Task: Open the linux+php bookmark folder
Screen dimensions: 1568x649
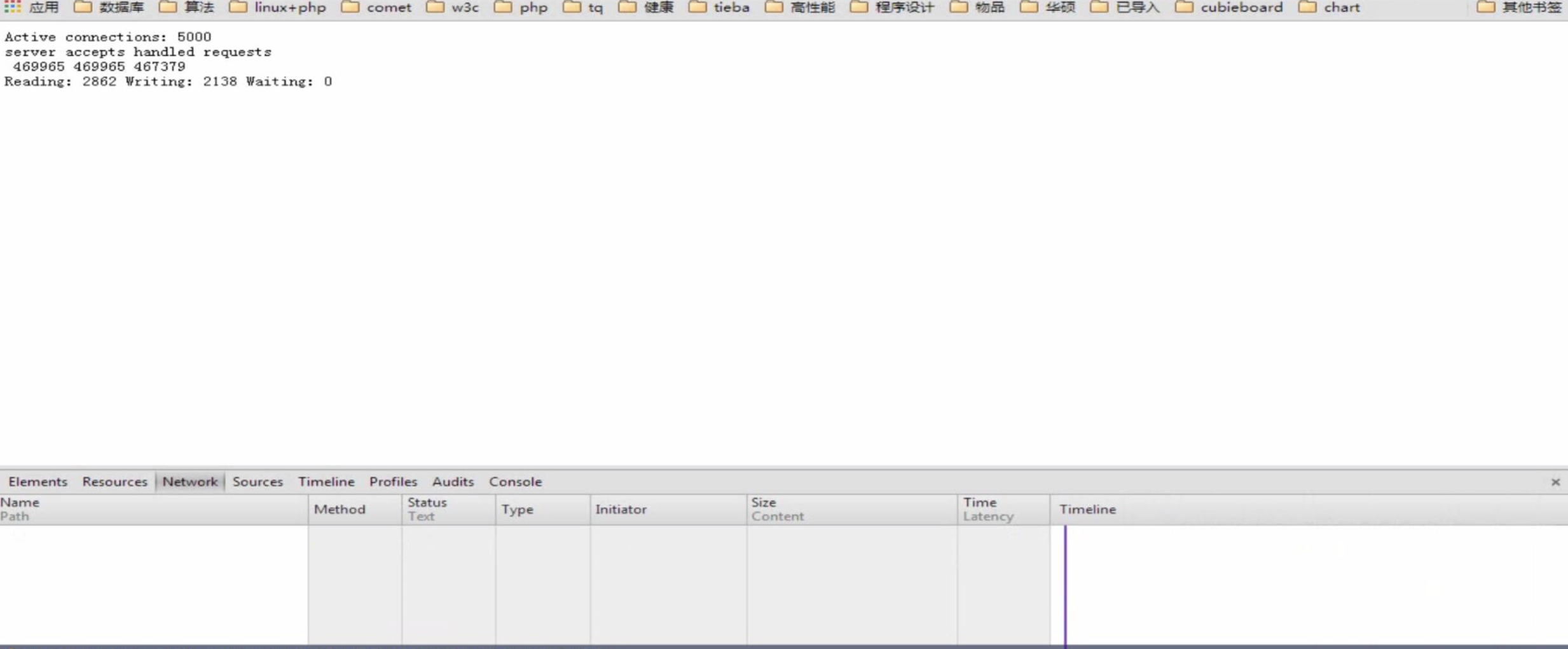Action: 278,7
